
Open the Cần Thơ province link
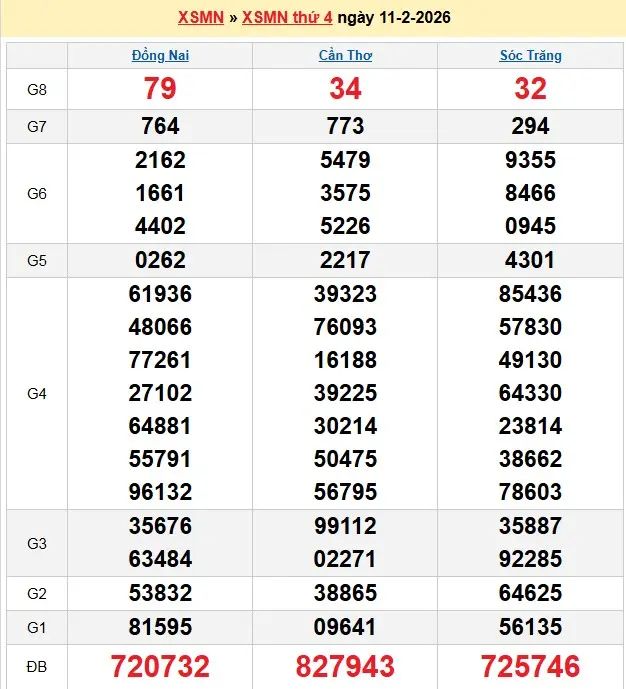tap(345, 56)
